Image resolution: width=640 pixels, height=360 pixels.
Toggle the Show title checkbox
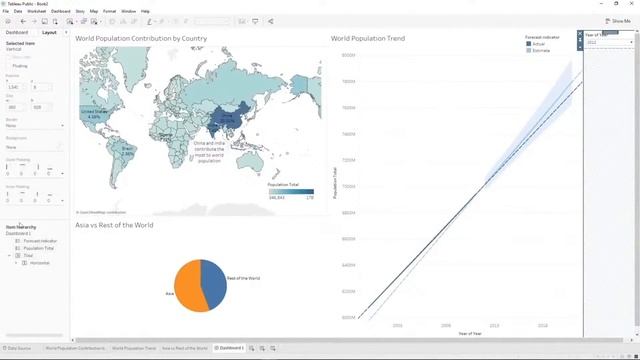tap(9, 57)
